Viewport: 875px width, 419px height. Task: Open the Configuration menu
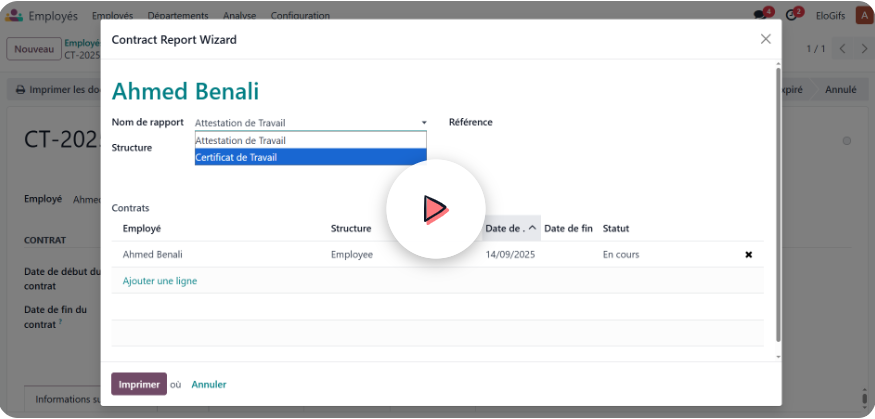point(300,16)
